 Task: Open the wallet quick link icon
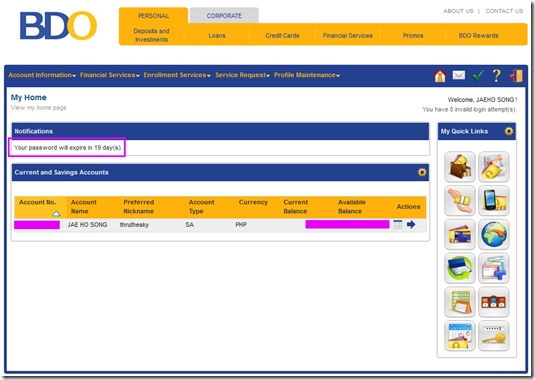(x=460, y=166)
